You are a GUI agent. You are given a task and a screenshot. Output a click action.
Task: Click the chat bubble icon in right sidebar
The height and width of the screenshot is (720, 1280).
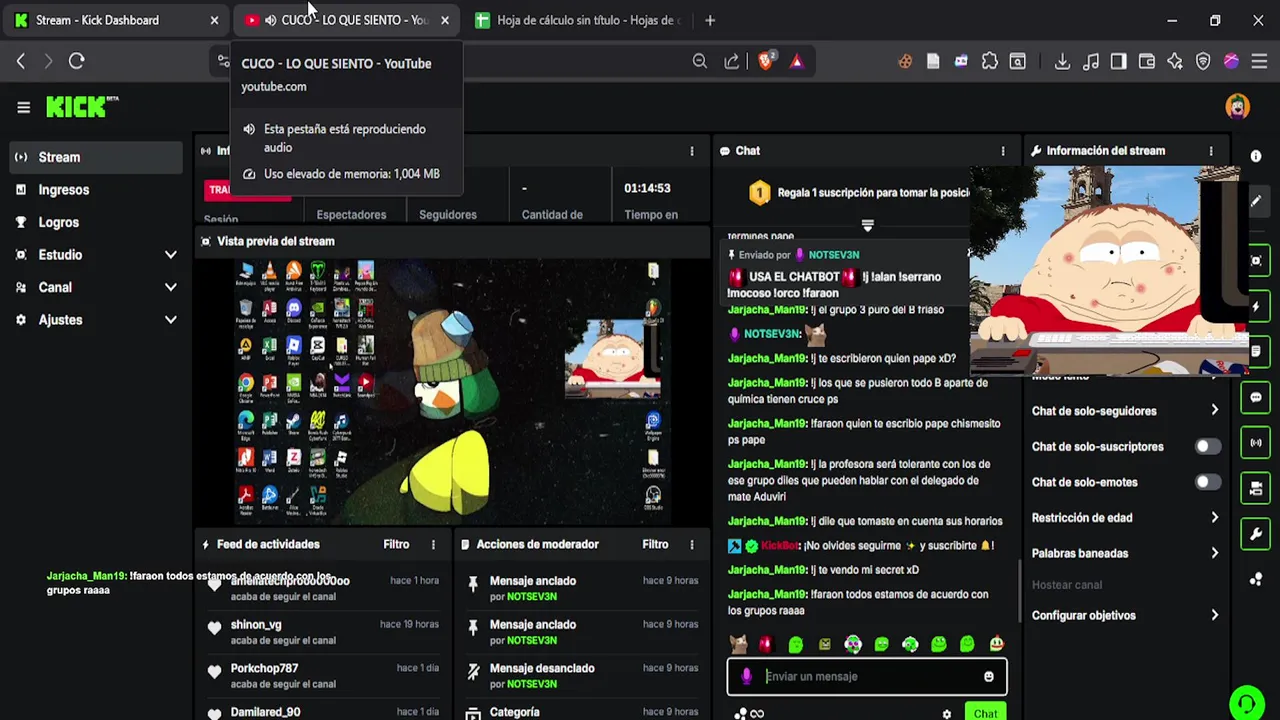(x=1256, y=397)
